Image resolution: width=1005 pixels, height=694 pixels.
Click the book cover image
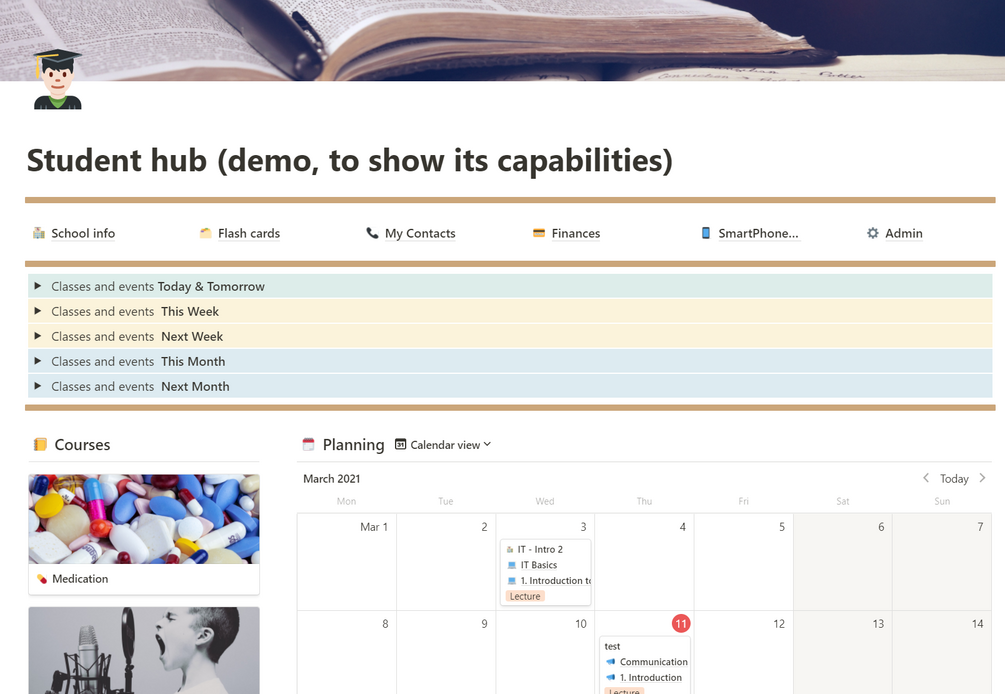coord(502,40)
